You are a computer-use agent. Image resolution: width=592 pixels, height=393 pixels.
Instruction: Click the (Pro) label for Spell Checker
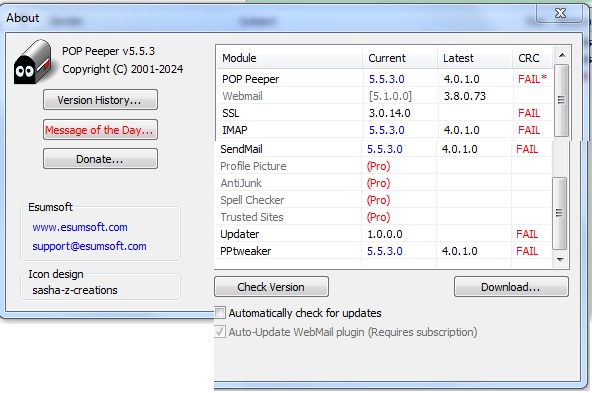coord(378,200)
